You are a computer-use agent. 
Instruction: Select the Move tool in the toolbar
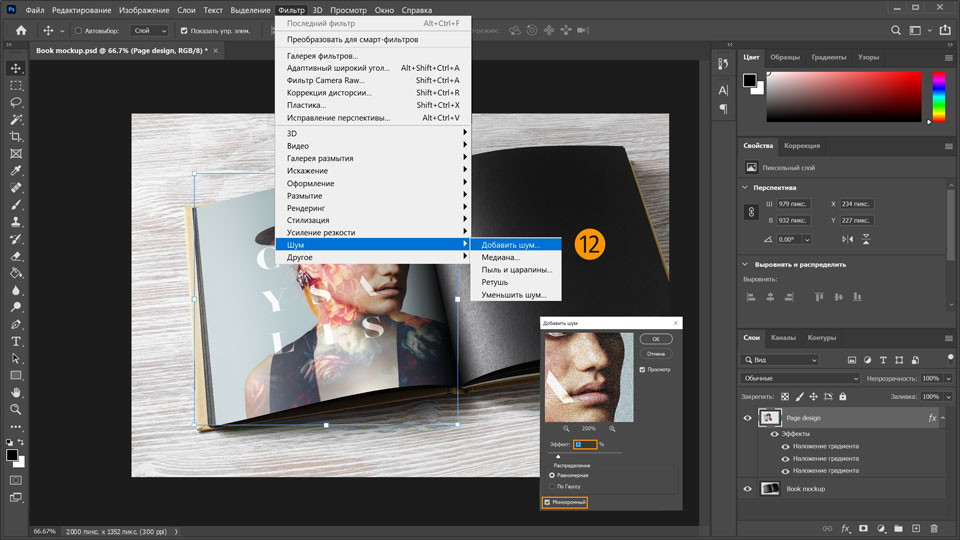click(16, 68)
